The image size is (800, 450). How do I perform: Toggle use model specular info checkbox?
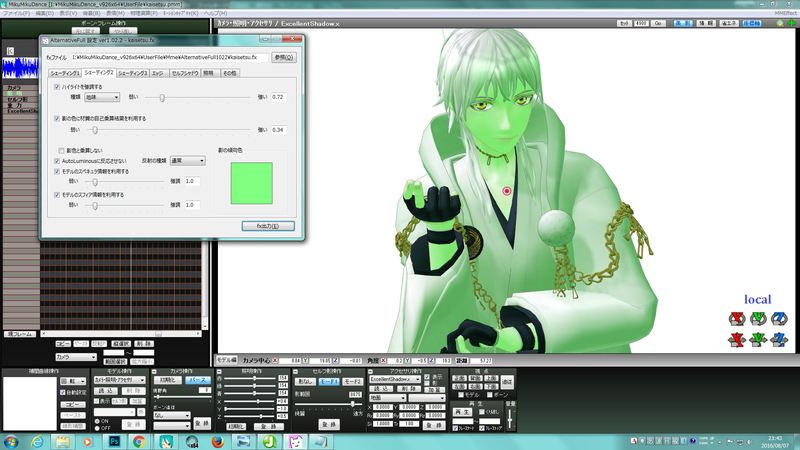click(57, 171)
